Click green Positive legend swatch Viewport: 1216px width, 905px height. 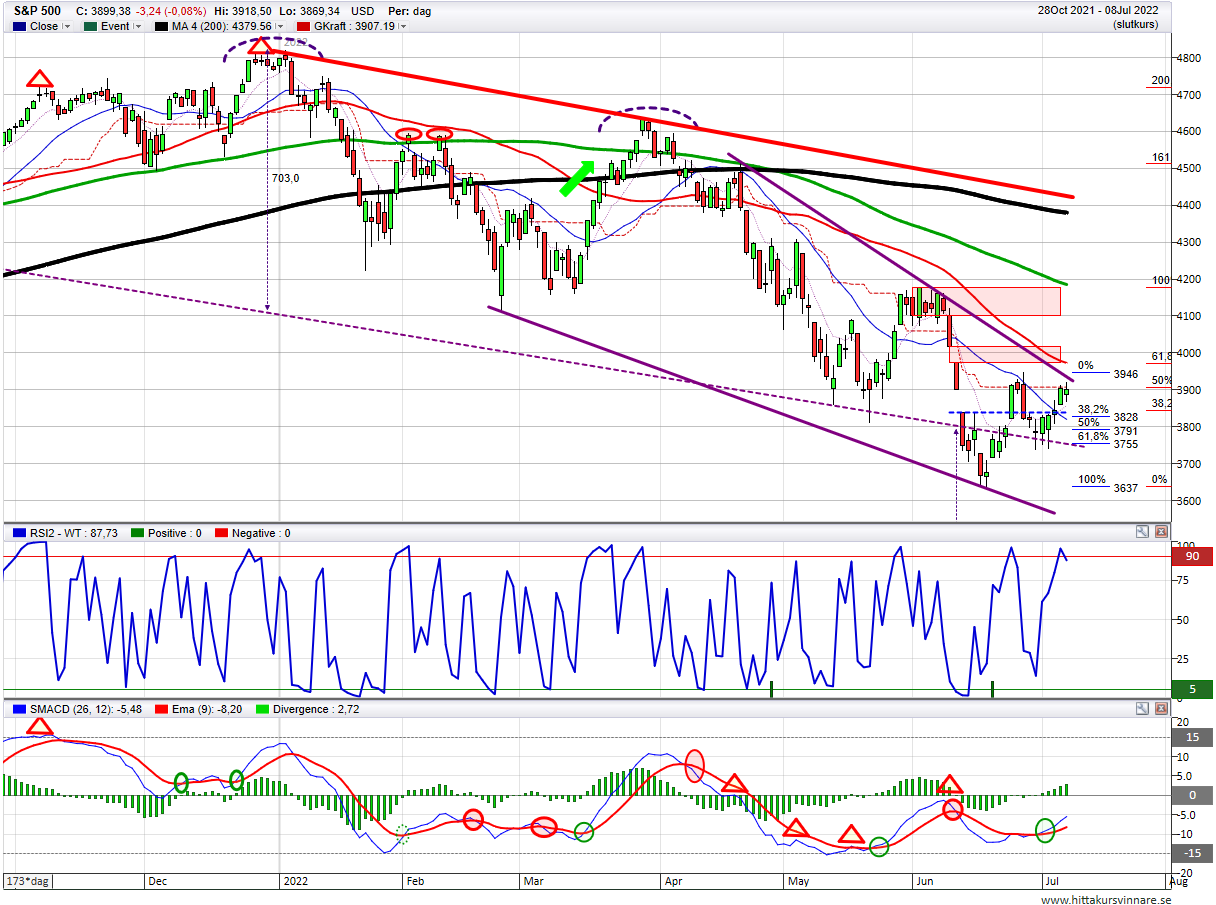coord(138,533)
